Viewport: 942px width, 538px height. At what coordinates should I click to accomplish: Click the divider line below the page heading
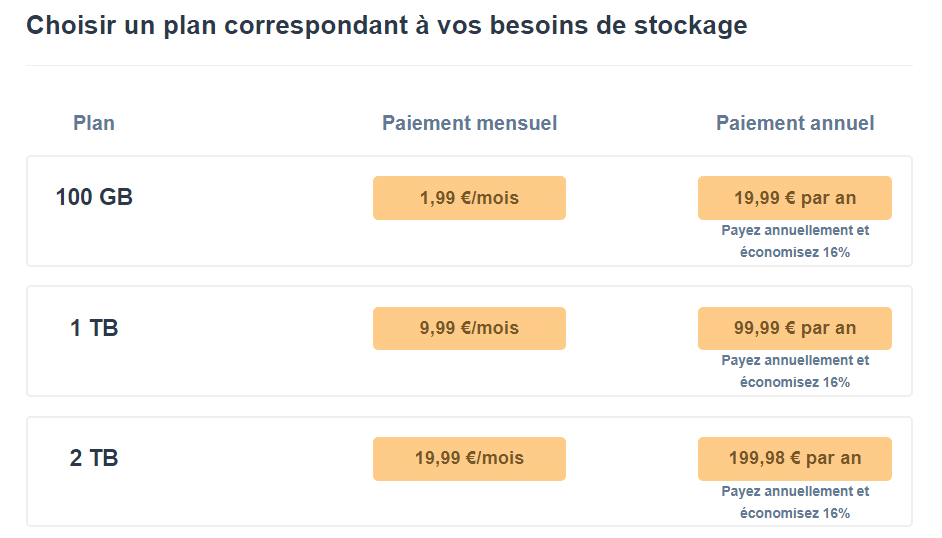coord(469,66)
